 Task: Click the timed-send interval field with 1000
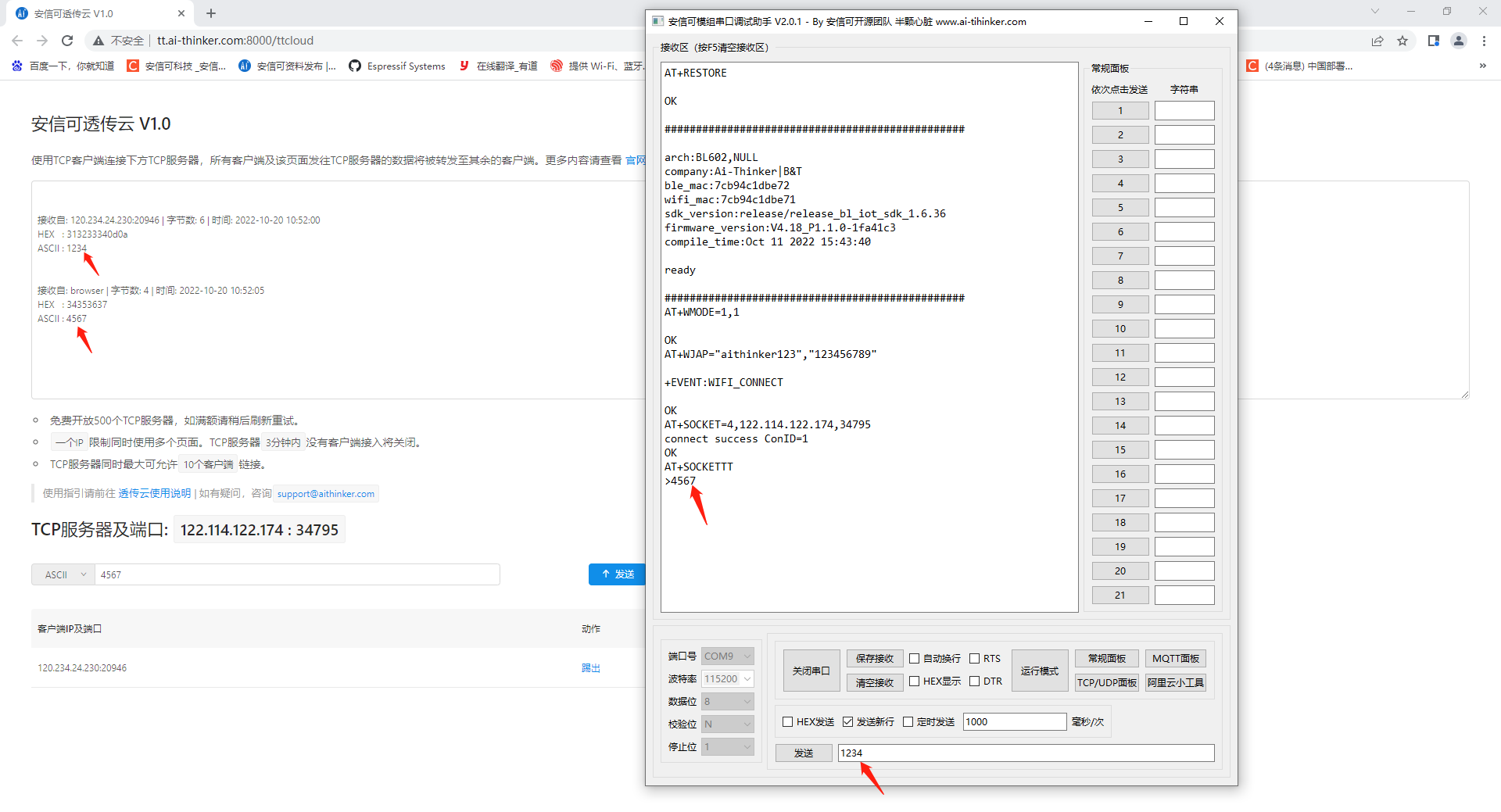coord(1015,721)
